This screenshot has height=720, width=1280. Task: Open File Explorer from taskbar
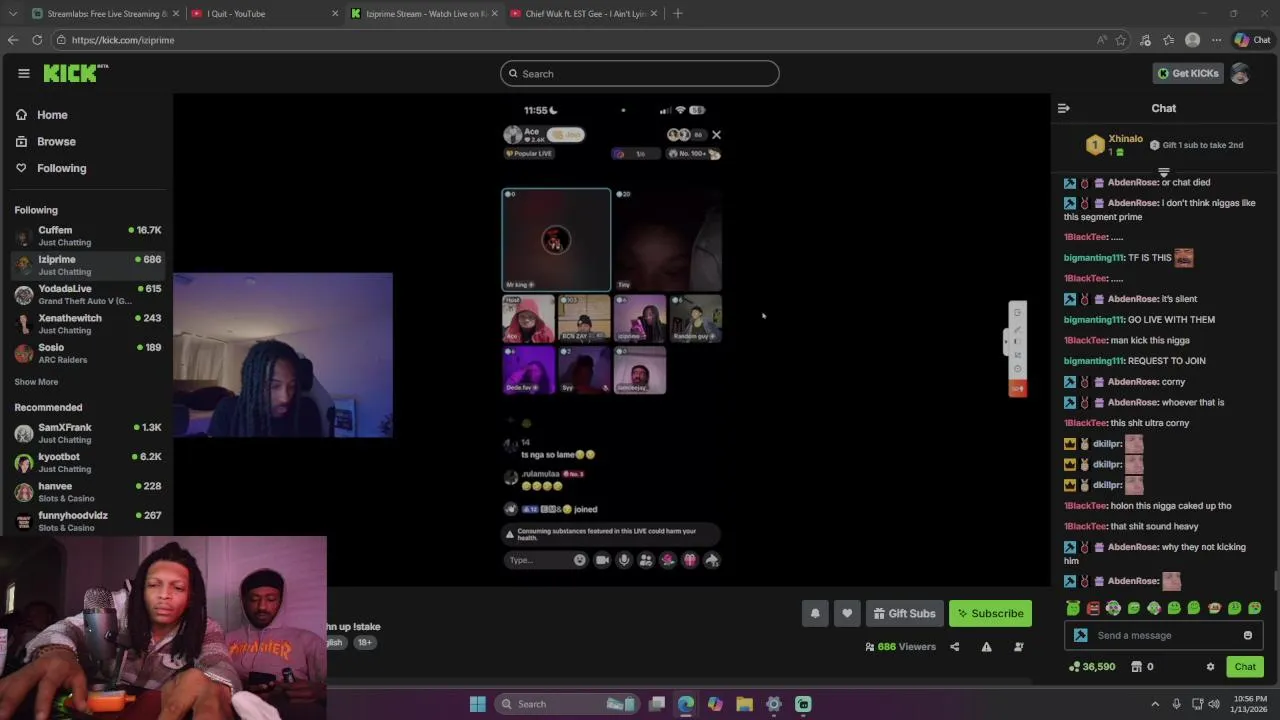tap(744, 704)
